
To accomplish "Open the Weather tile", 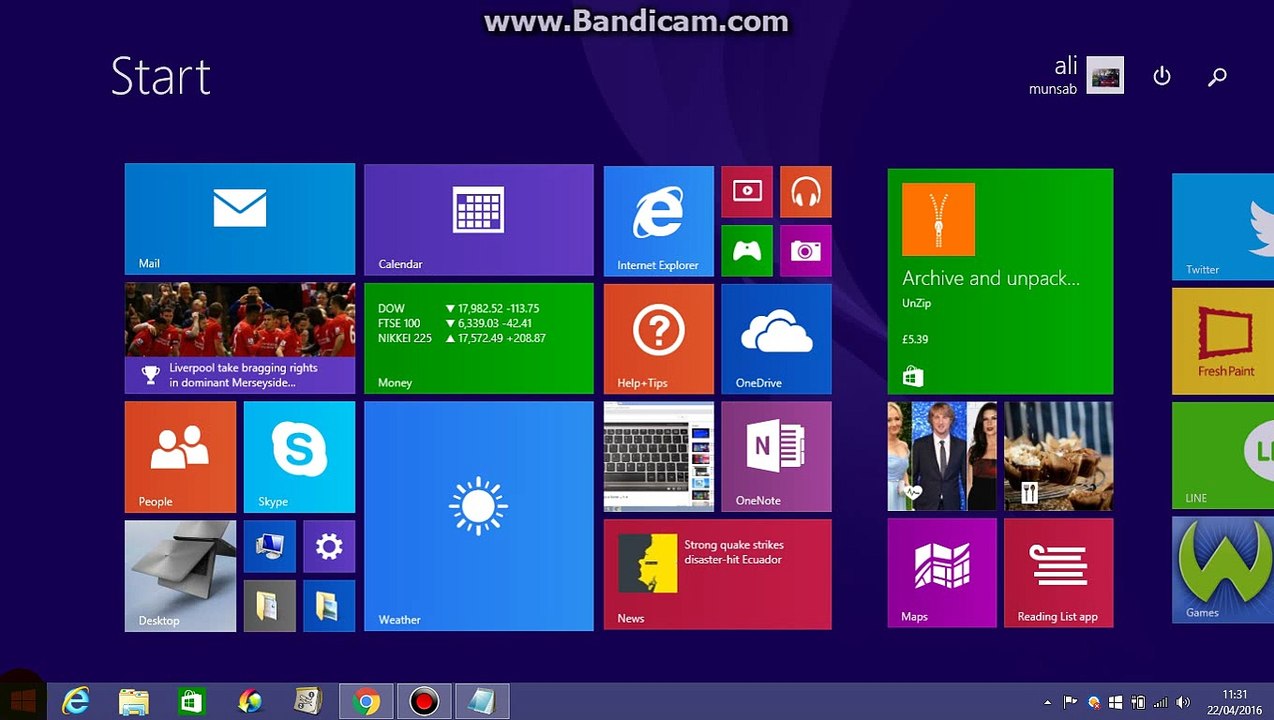I will pos(479,516).
